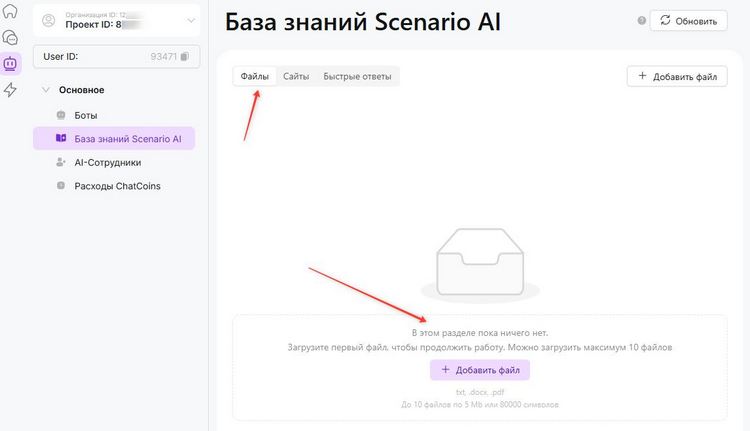Screen dimensions: 750x431
Task: Collapse the Основное section chevron
Action: pyautogui.click(x=46, y=89)
